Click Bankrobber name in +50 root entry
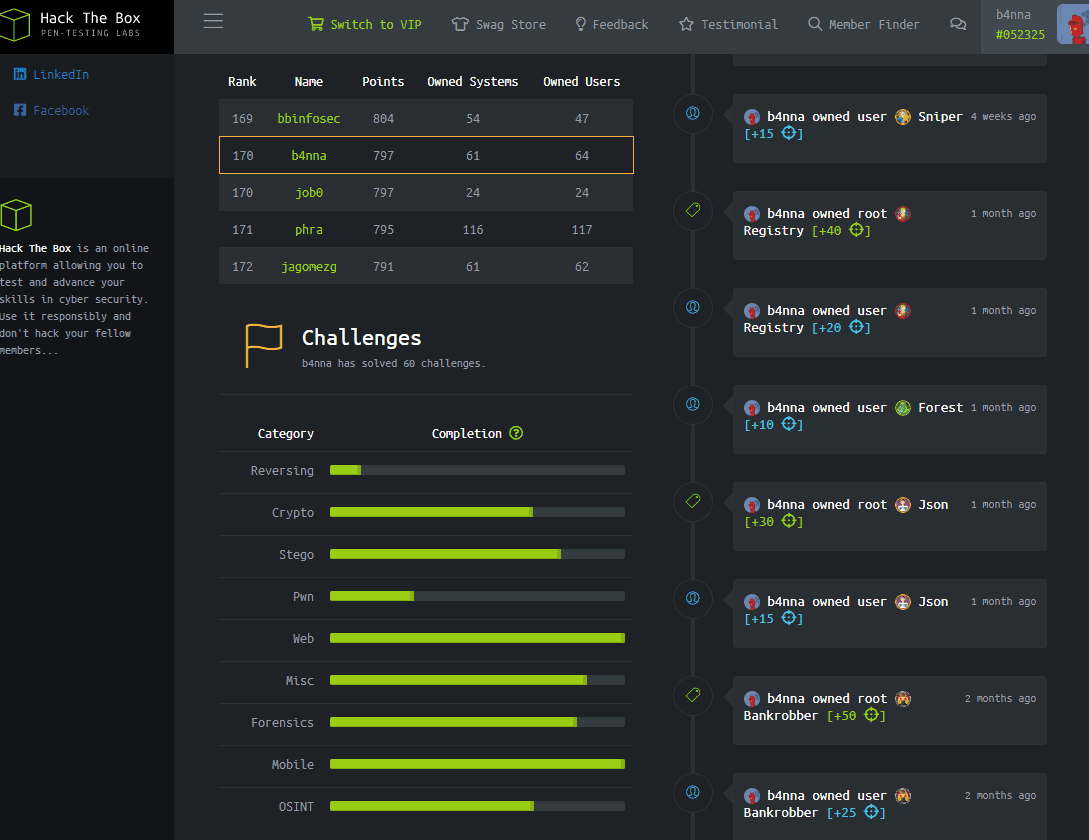The height and width of the screenshot is (840, 1089). (x=781, y=716)
